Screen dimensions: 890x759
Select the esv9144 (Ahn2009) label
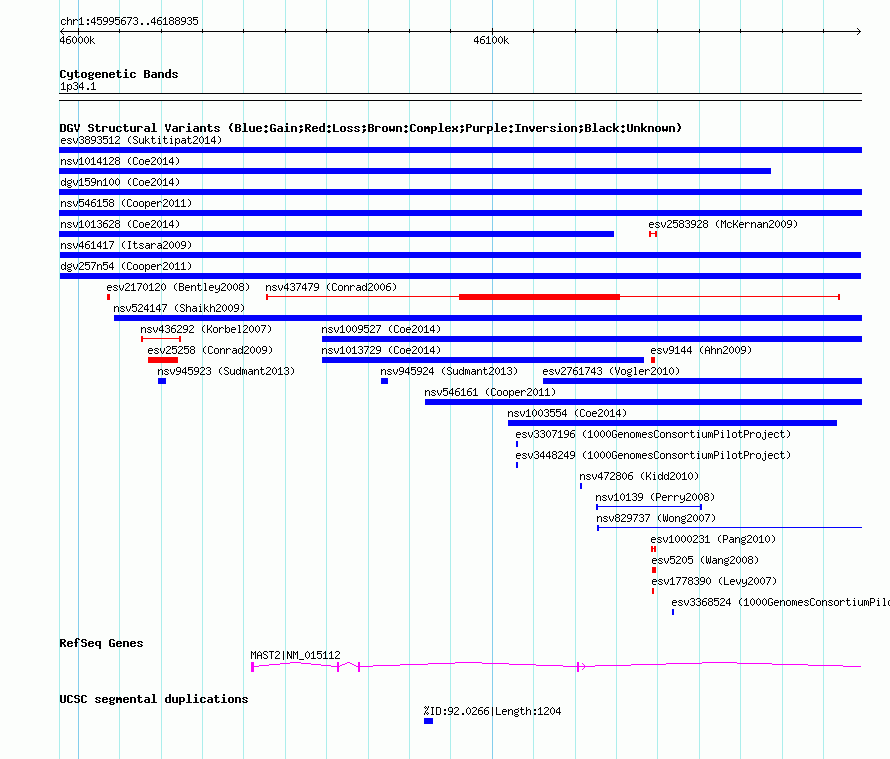tap(701, 350)
